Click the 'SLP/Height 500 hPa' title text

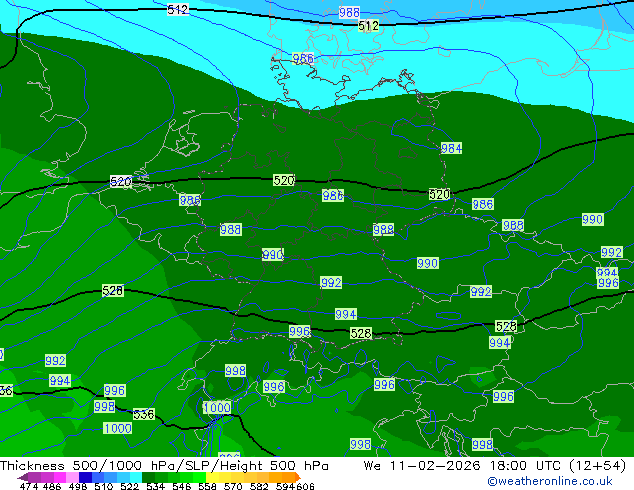click(x=256, y=466)
